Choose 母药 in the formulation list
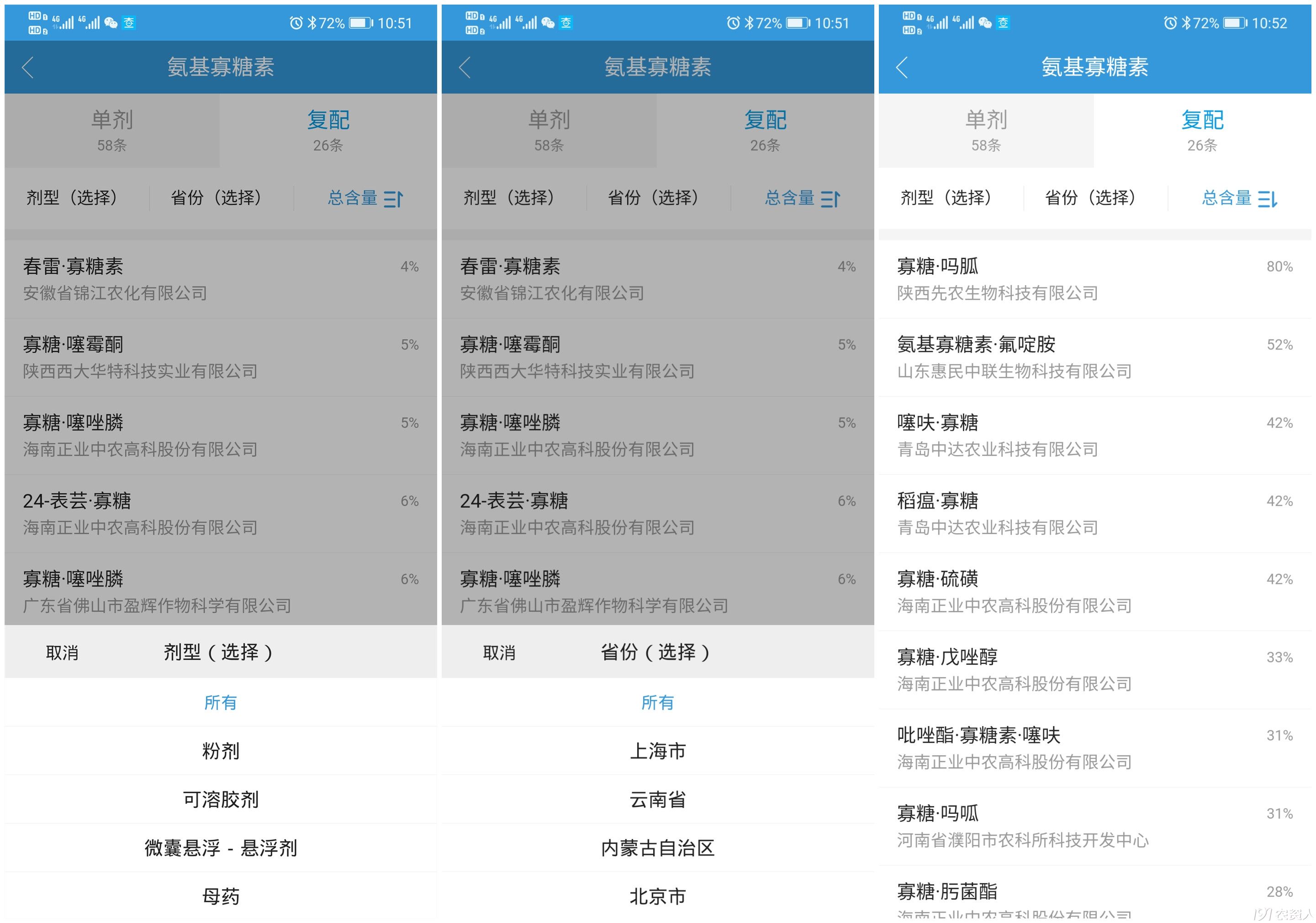 (221, 896)
